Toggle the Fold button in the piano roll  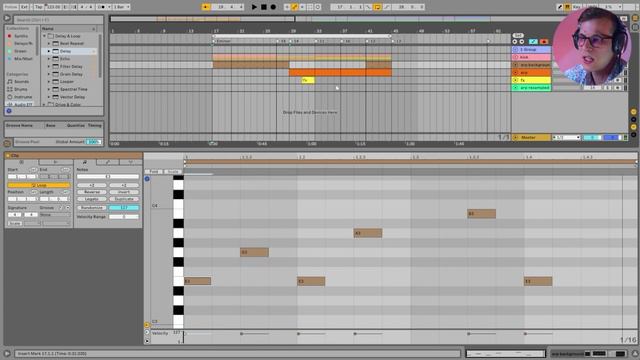[x=154, y=171]
